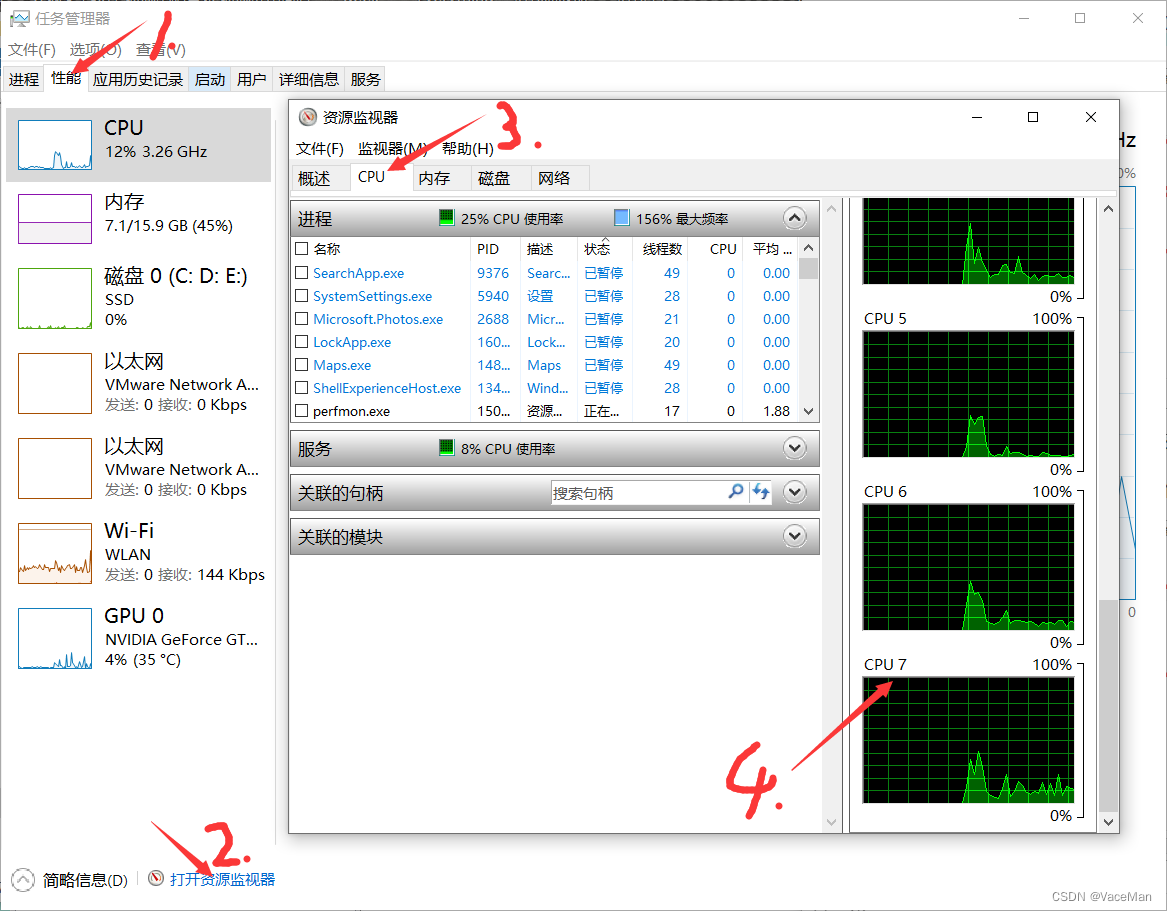Select the CPU performance thumbnail graph
This screenshot has height=911, width=1167.
pyautogui.click(x=55, y=145)
